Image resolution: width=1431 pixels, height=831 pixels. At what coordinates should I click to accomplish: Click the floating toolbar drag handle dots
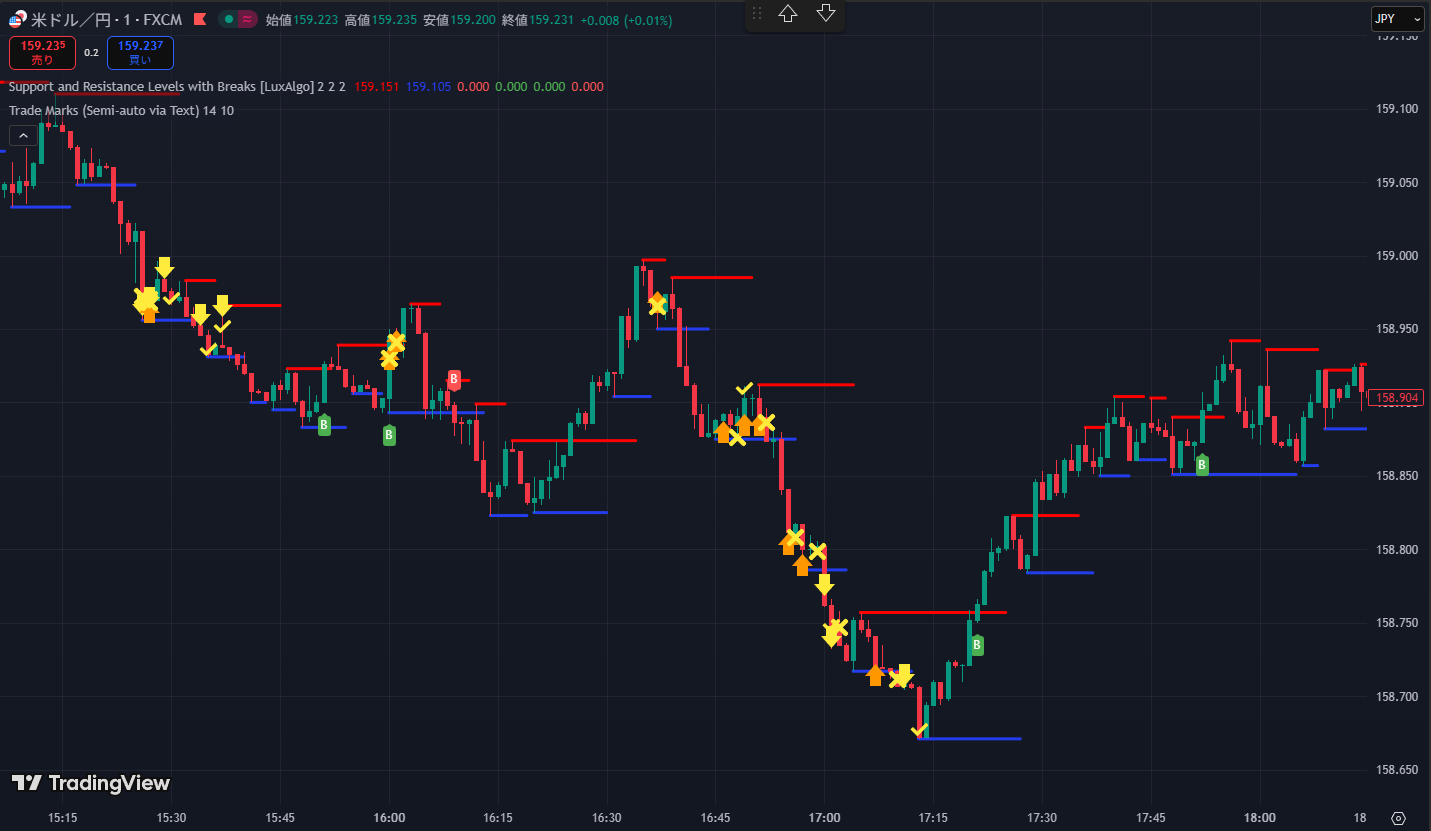click(757, 14)
